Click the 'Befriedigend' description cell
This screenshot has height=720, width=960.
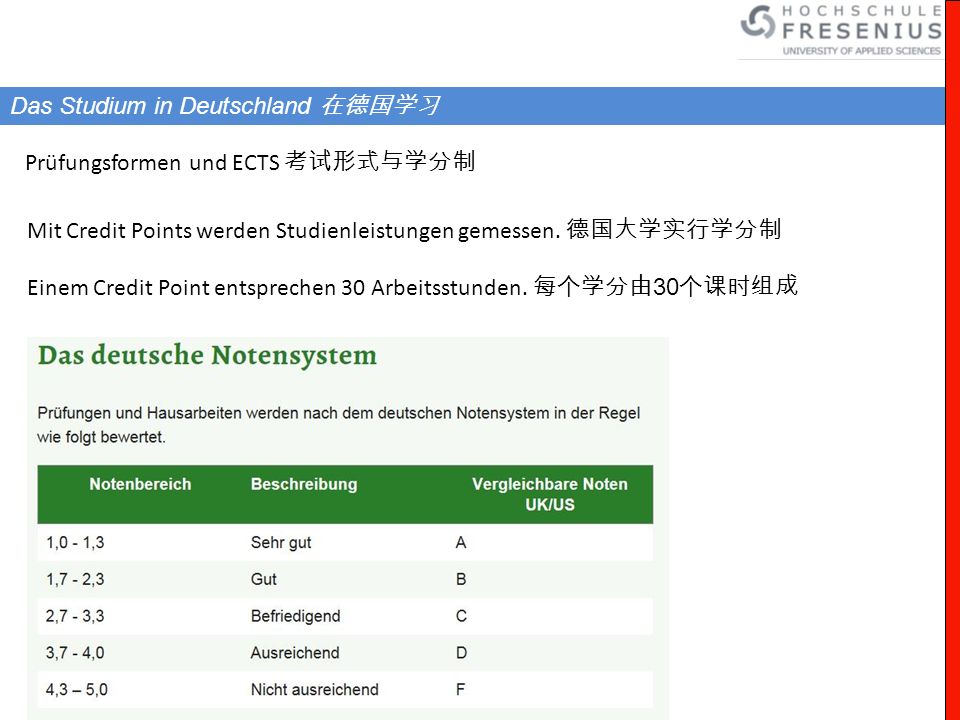click(296, 616)
